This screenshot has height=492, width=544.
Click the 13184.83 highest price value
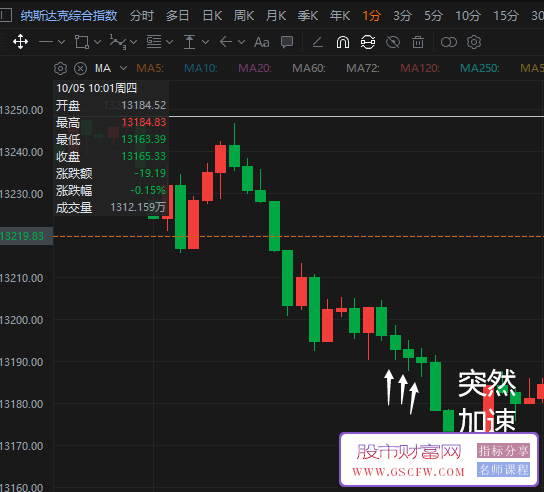pos(144,122)
